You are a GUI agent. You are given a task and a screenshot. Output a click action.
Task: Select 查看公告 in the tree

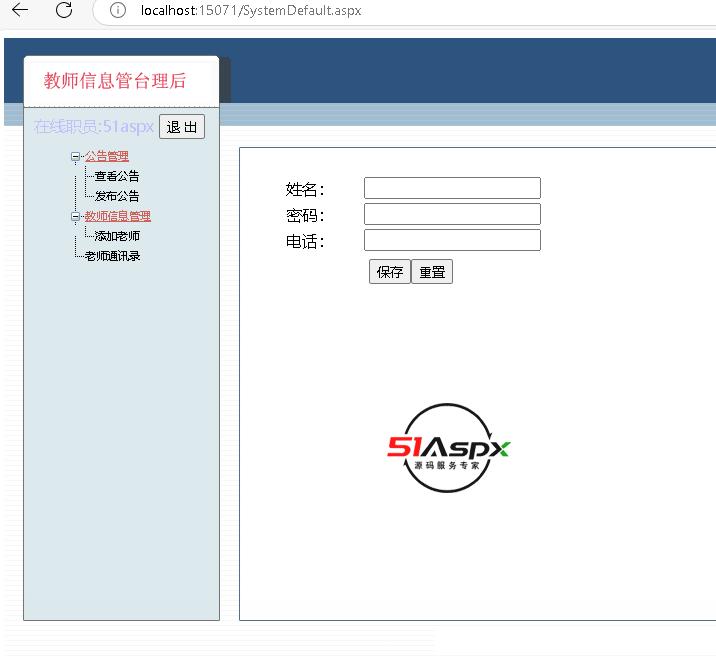coord(116,176)
